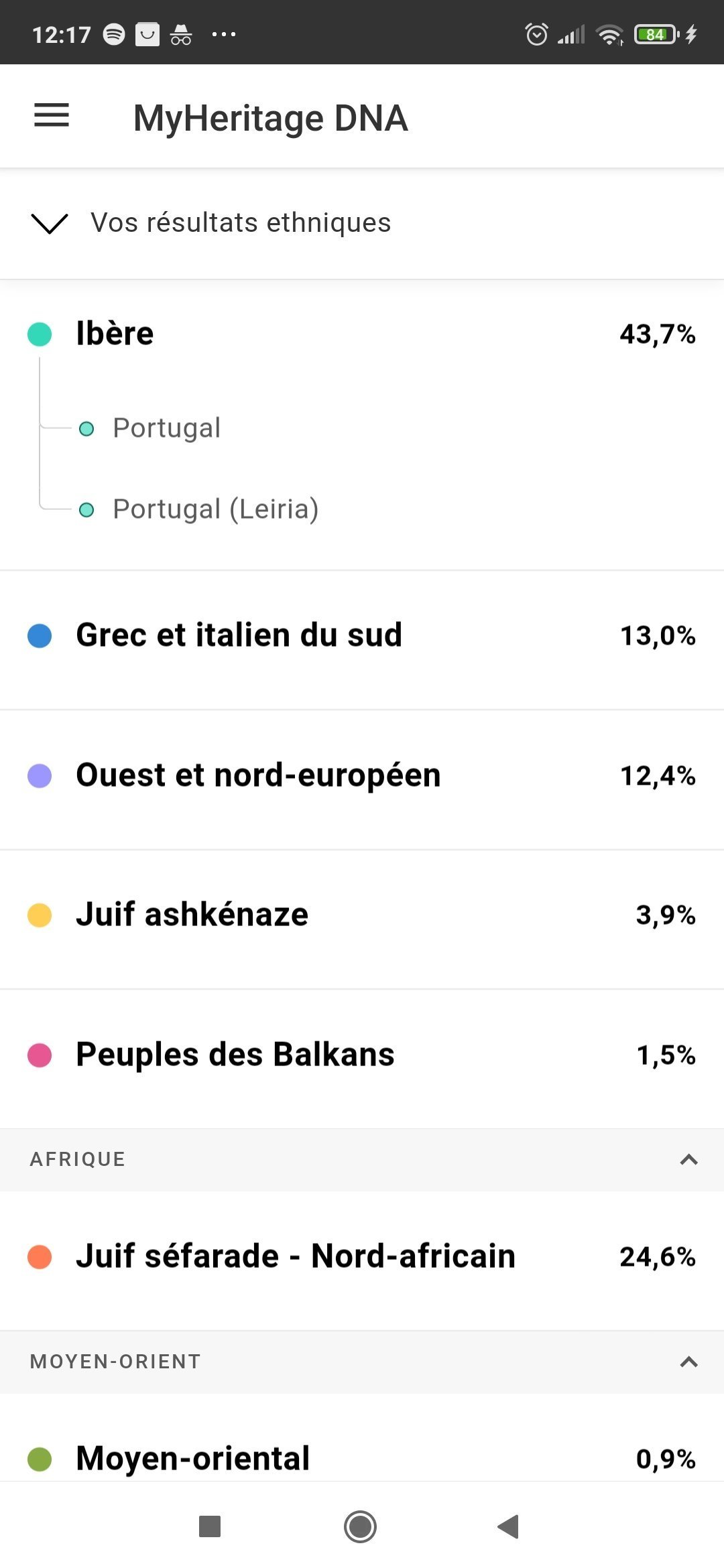This screenshot has width=724, height=1568.
Task: Tap the Spotify status bar icon
Action: 114,34
